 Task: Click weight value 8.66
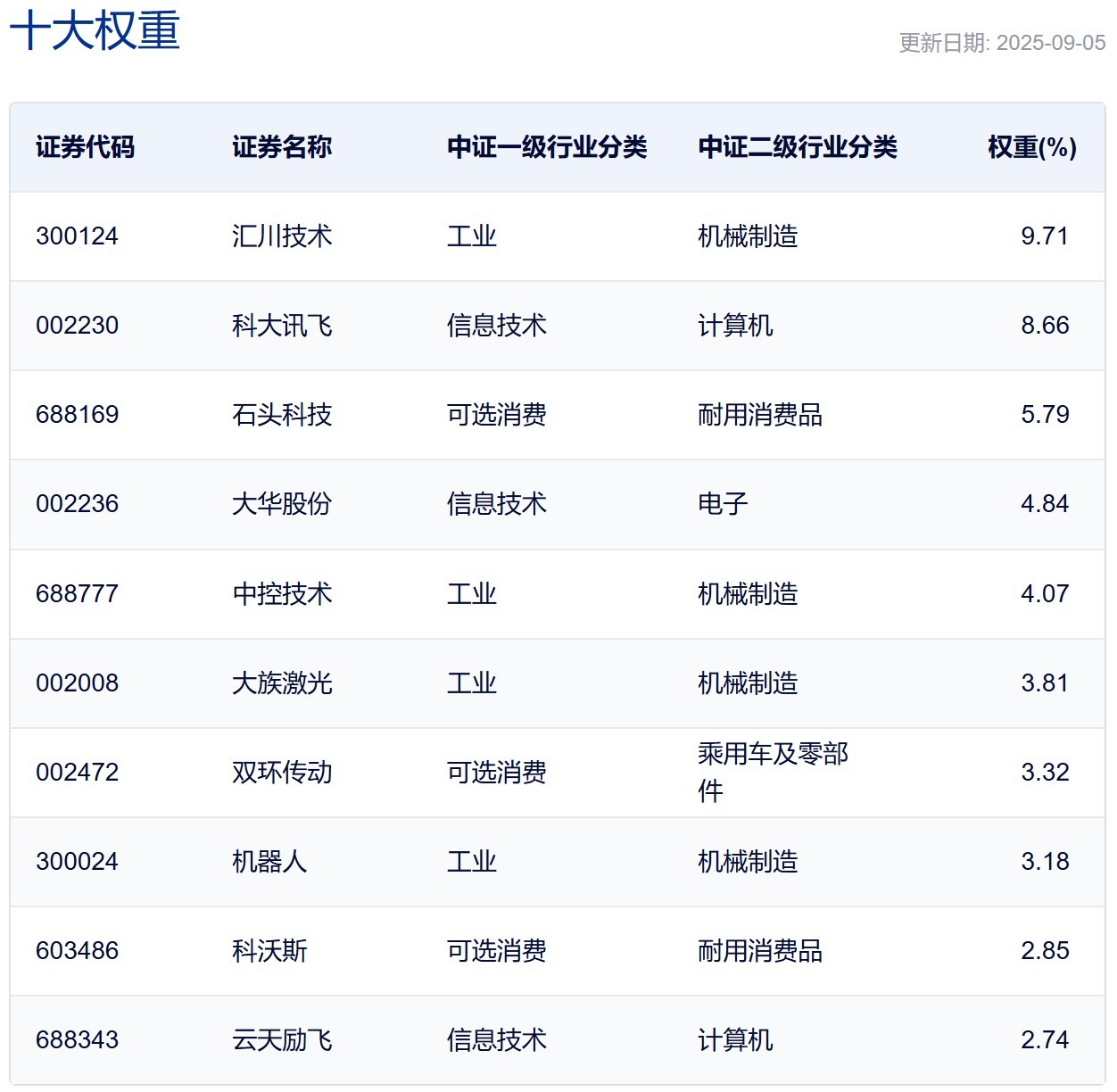[x=1045, y=326]
